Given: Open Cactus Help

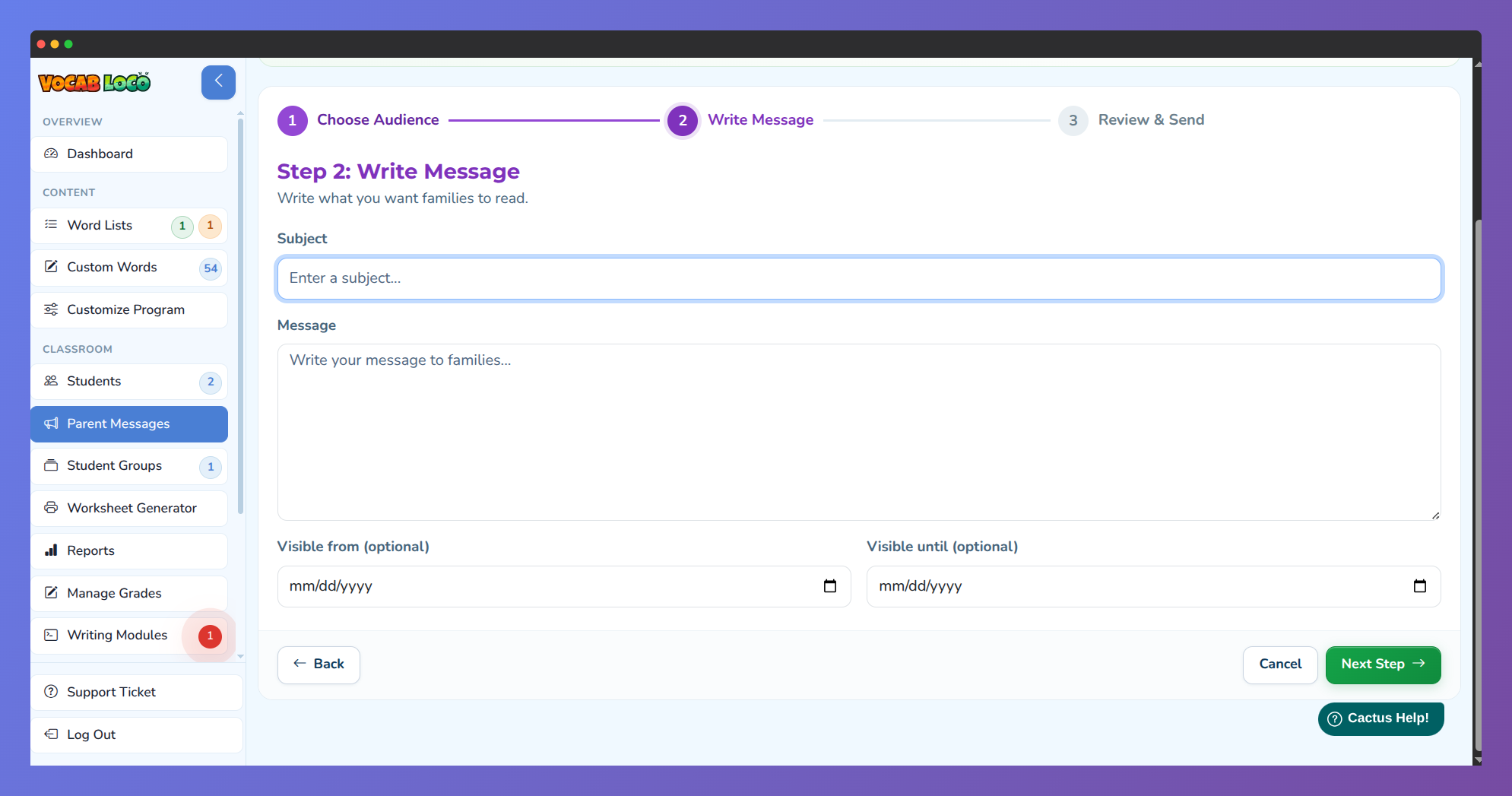Looking at the screenshot, I should [1381, 719].
